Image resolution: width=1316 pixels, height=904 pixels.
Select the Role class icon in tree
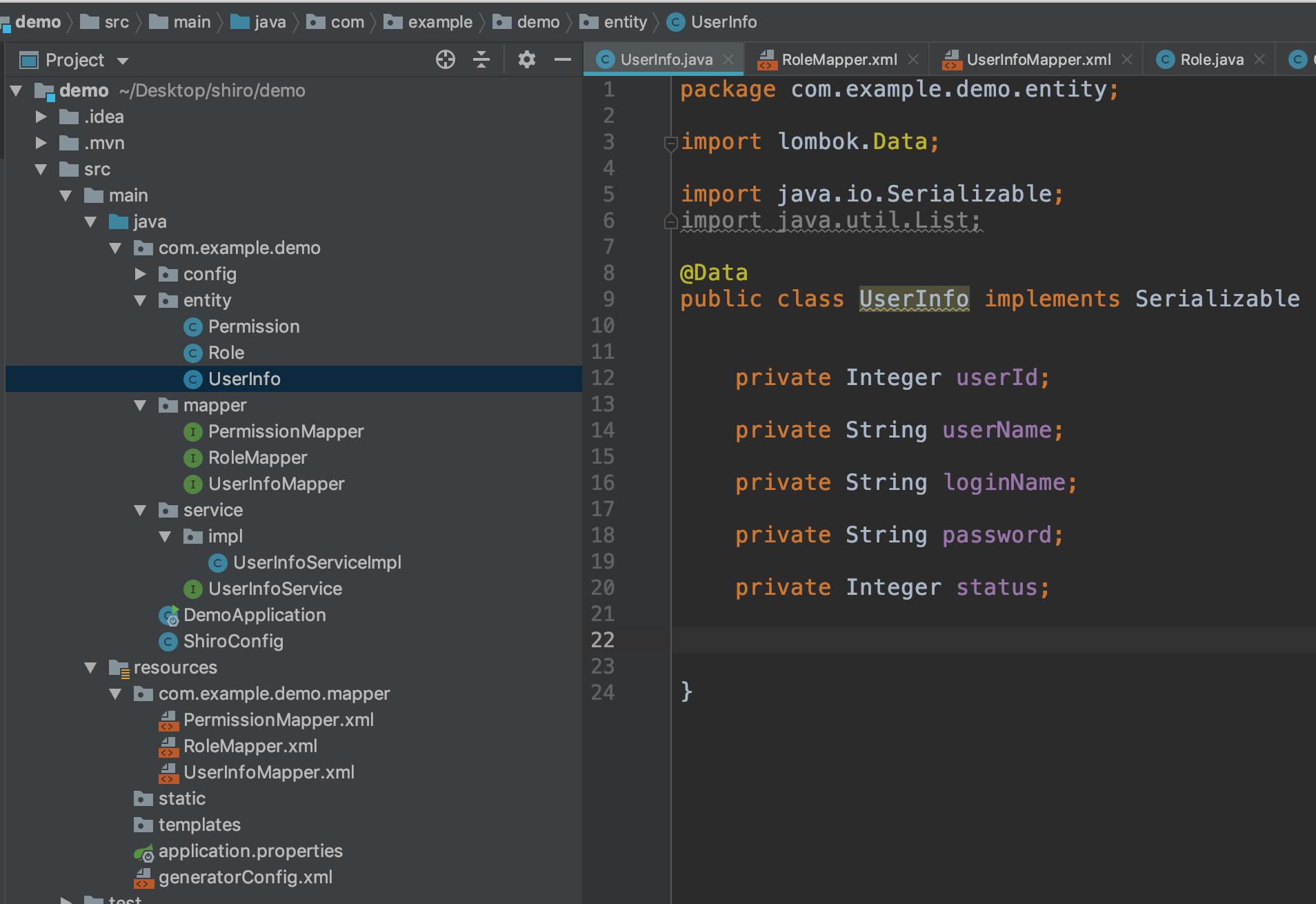[193, 353]
